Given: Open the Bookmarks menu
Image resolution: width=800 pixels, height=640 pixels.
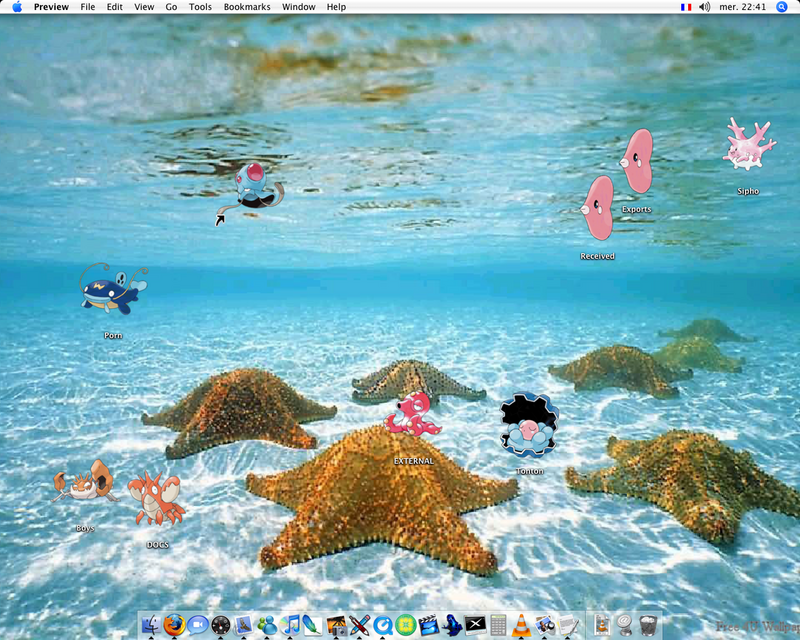Looking at the screenshot, I should tap(247, 7).
